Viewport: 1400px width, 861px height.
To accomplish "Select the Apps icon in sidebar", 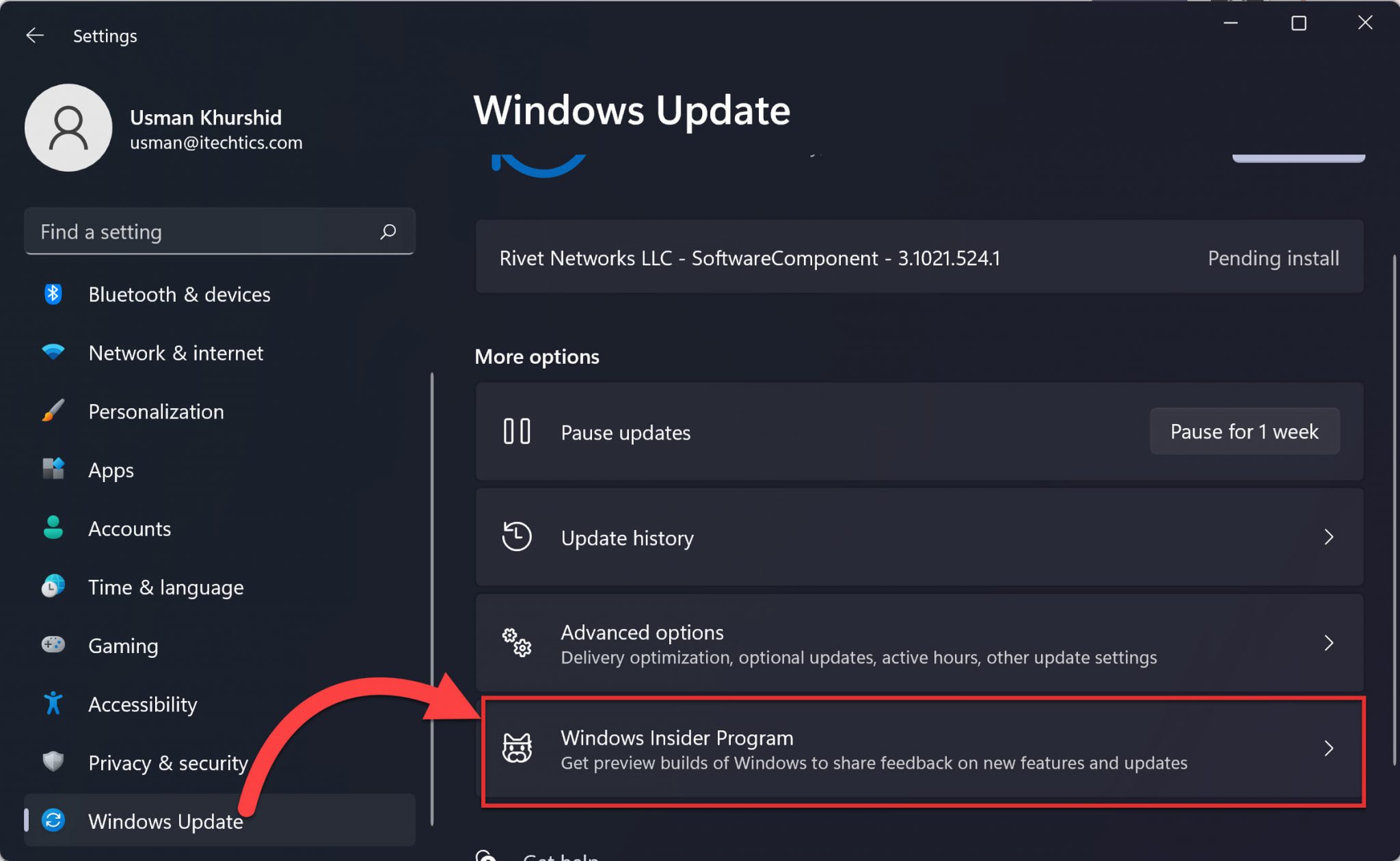I will pyautogui.click(x=53, y=470).
